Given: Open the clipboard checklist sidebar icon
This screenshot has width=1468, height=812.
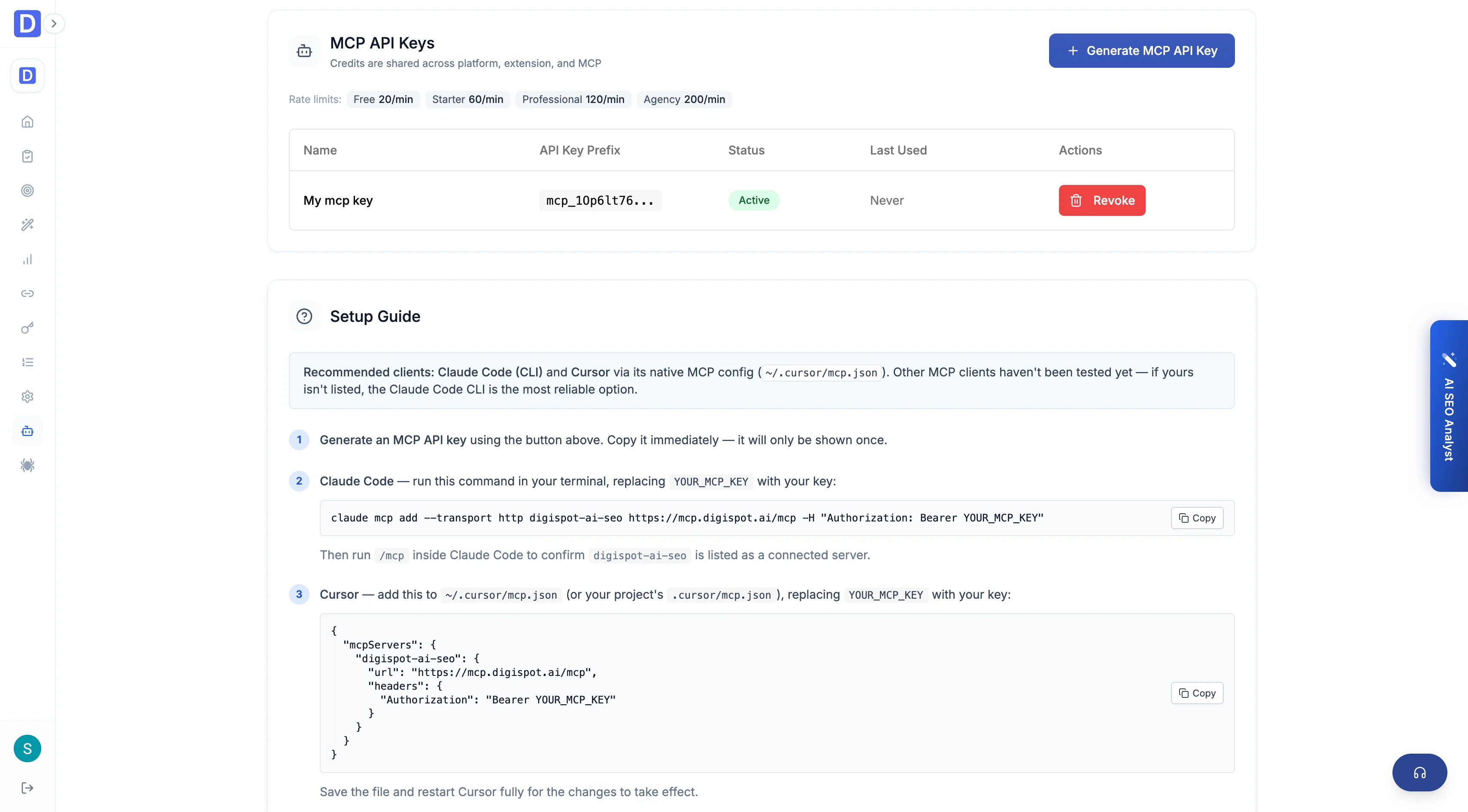Looking at the screenshot, I should tap(27, 156).
